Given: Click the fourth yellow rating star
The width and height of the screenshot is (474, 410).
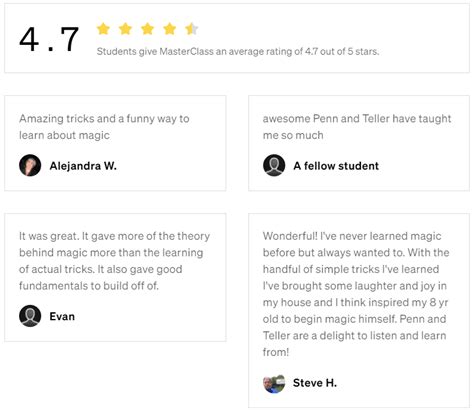Looking at the screenshot, I should [170, 29].
